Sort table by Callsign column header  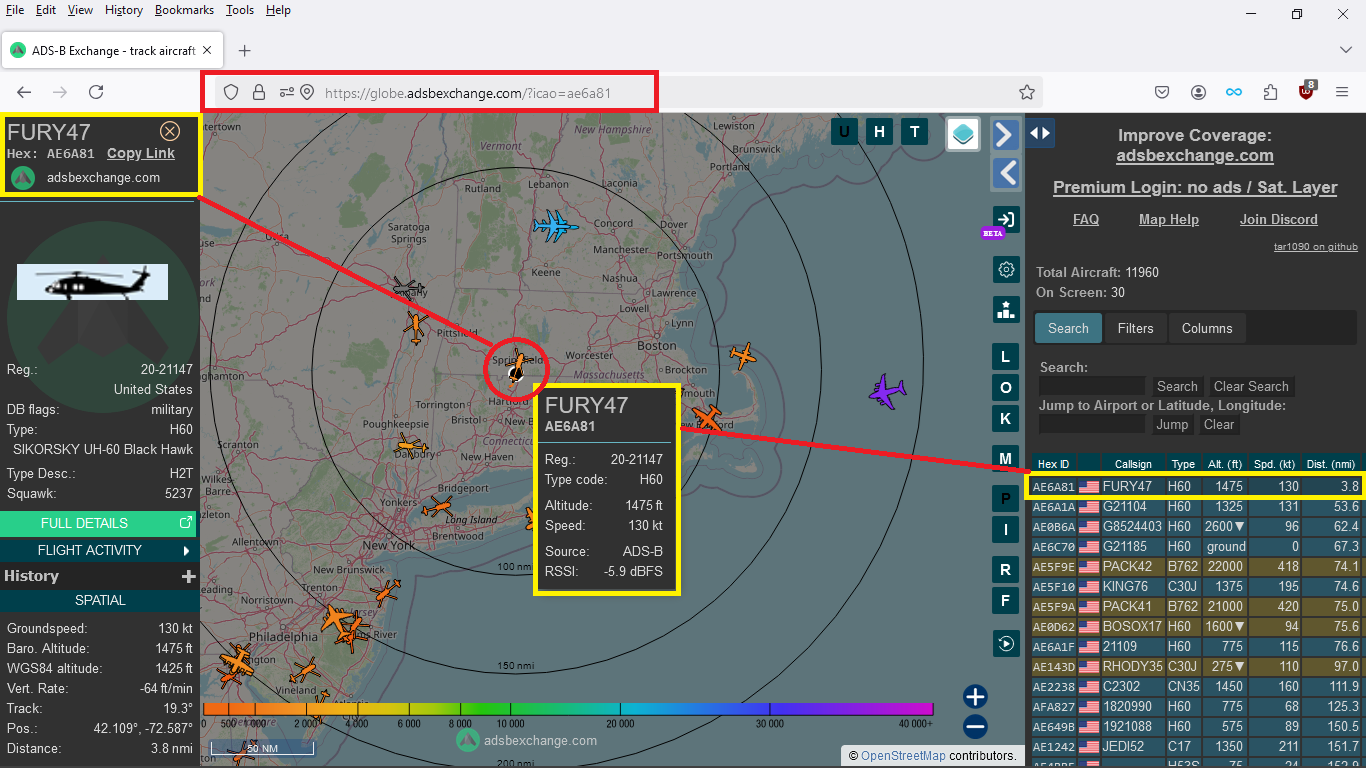[x=1133, y=464]
